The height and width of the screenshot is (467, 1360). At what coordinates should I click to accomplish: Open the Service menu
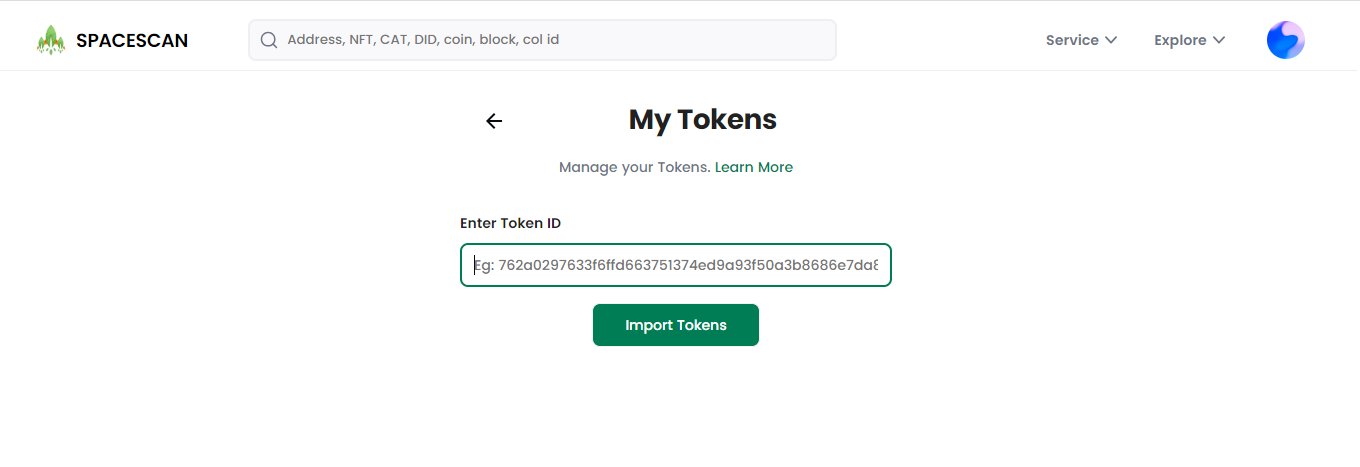pyautogui.click(x=1081, y=40)
